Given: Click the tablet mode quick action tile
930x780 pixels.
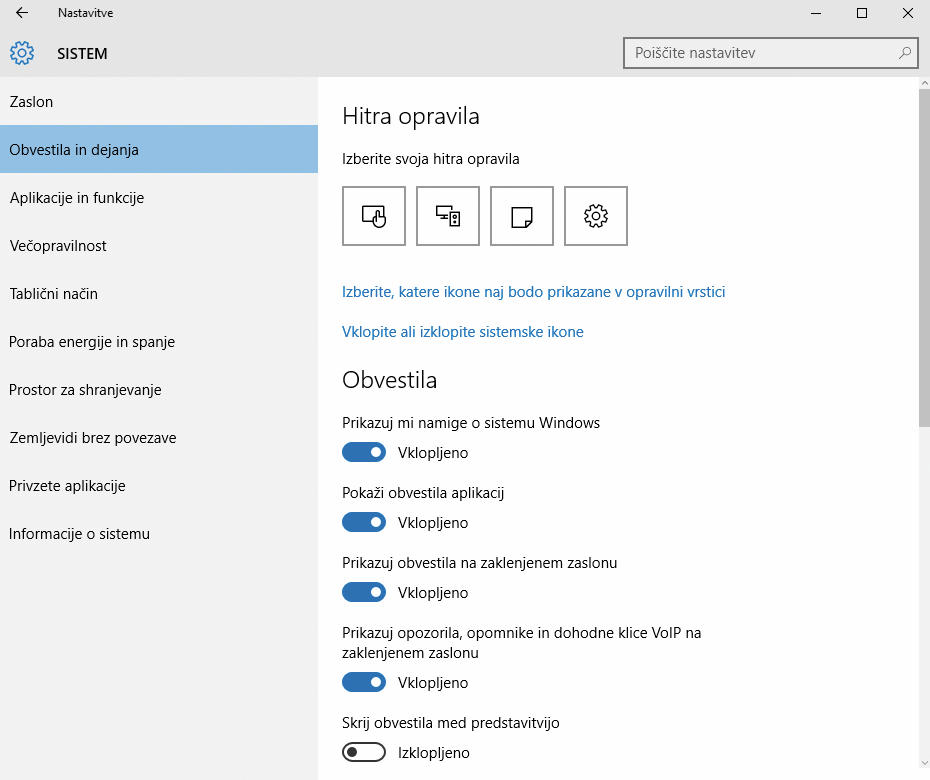Looking at the screenshot, I should 374,216.
